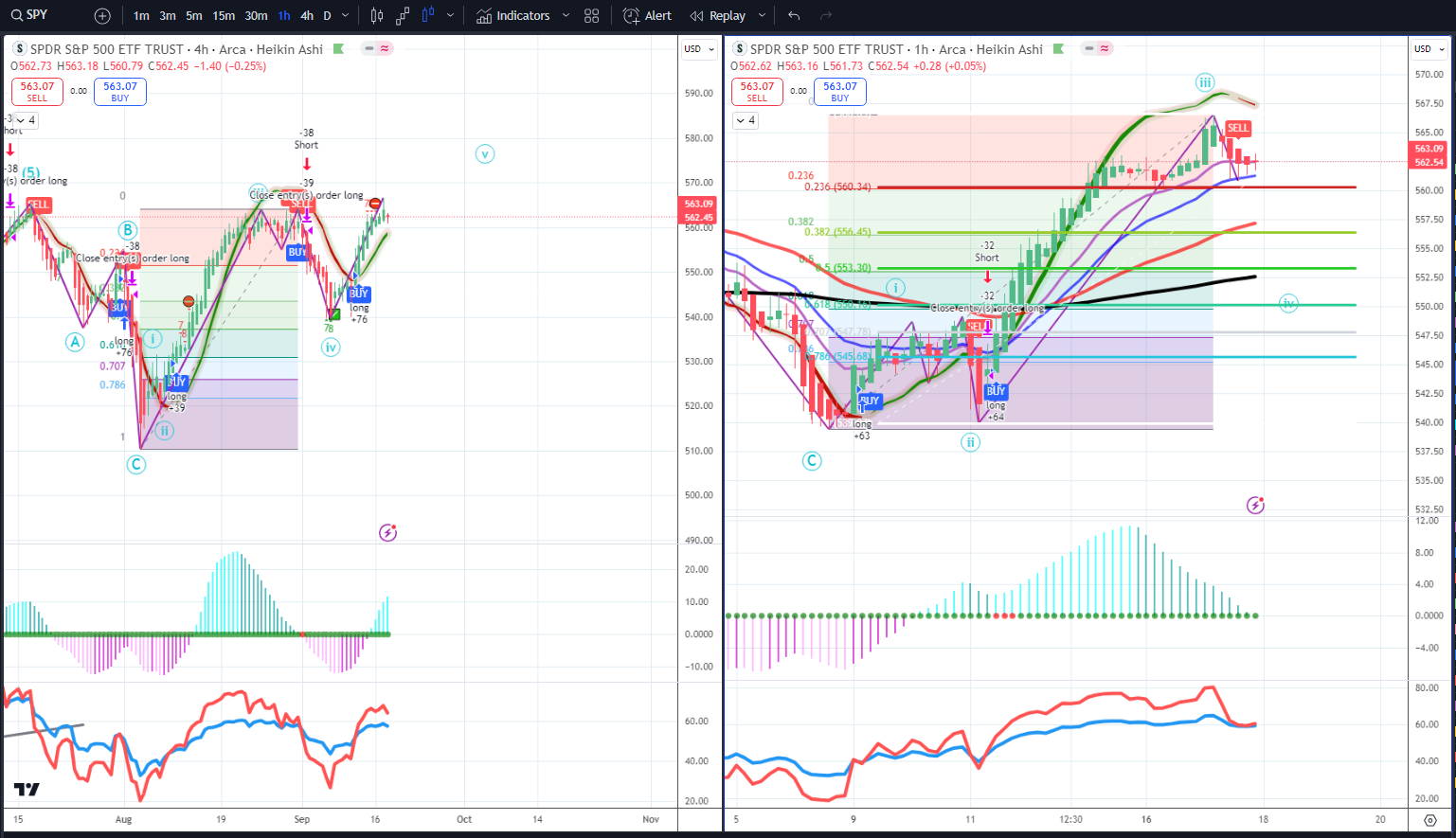Click the 0.236(560.34) Fibonacci level label
The width and height of the screenshot is (1456, 838).
[x=837, y=187]
